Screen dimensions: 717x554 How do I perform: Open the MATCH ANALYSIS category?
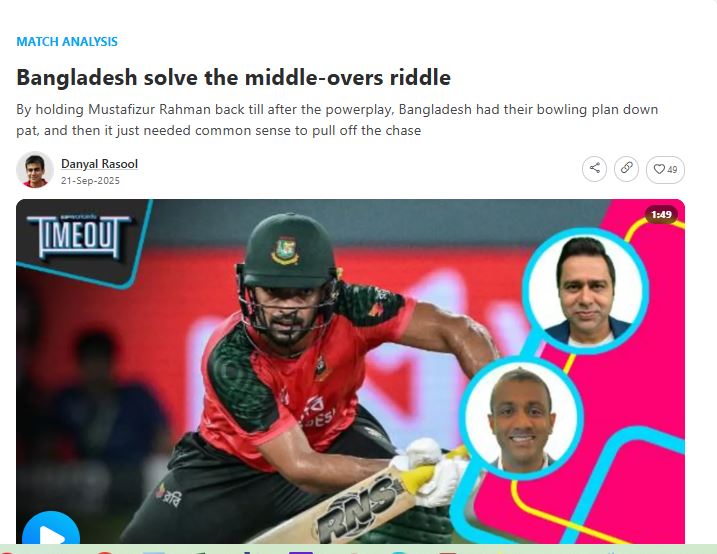pyautogui.click(x=67, y=42)
